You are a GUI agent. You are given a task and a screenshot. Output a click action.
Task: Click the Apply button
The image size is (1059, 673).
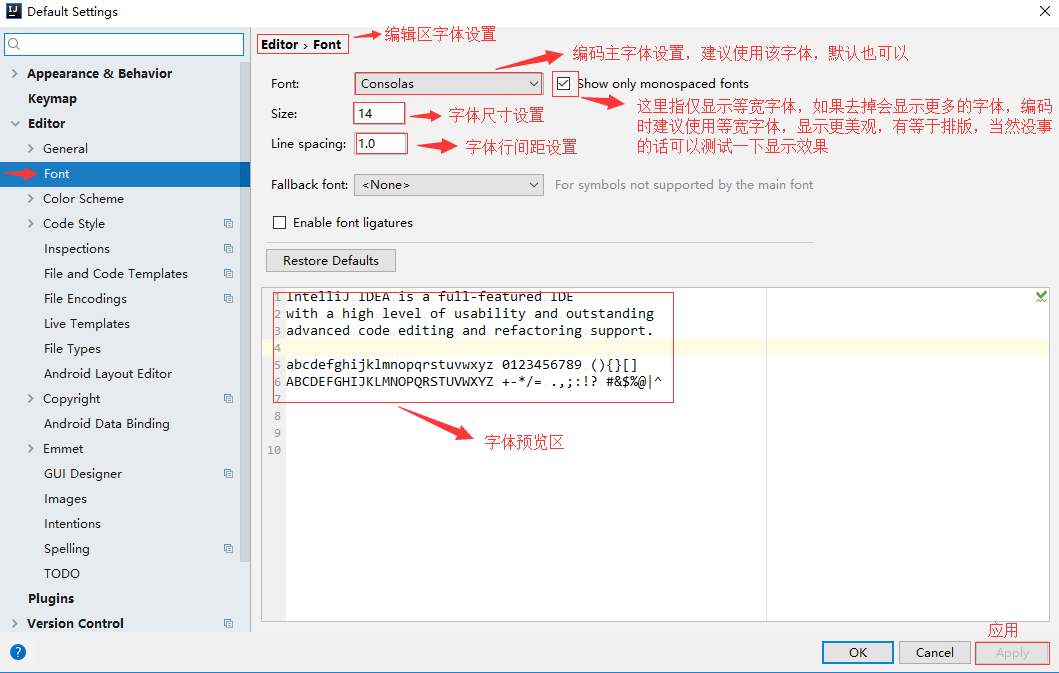coord(1012,653)
